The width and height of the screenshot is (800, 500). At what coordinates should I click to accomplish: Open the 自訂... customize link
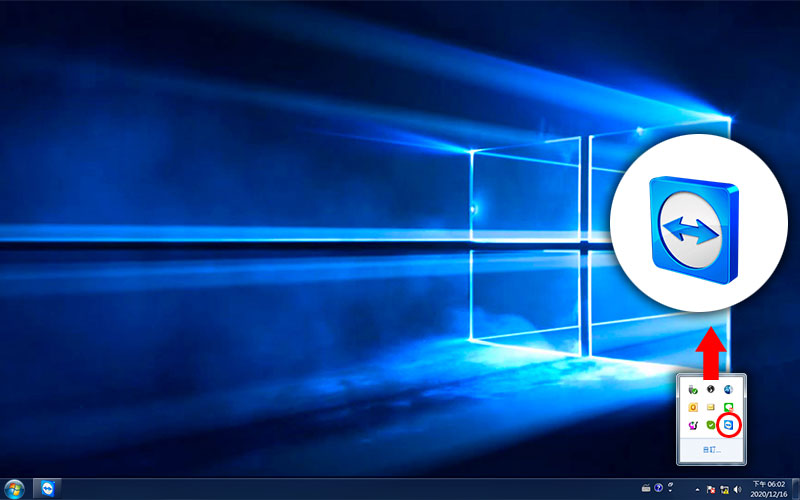pyautogui.click(x=712, y=450)
